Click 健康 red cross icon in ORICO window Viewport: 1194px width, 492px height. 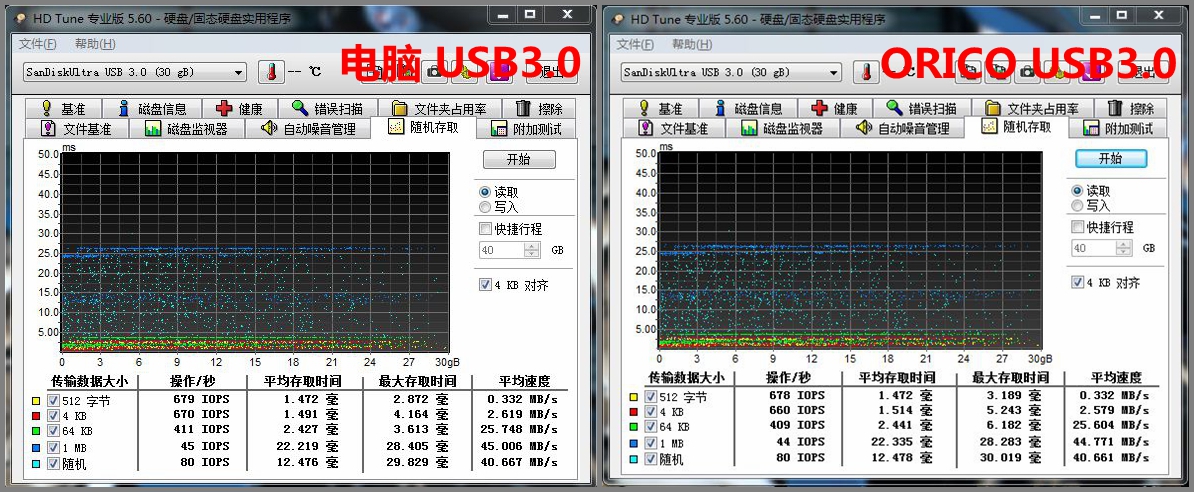point(819,108)
